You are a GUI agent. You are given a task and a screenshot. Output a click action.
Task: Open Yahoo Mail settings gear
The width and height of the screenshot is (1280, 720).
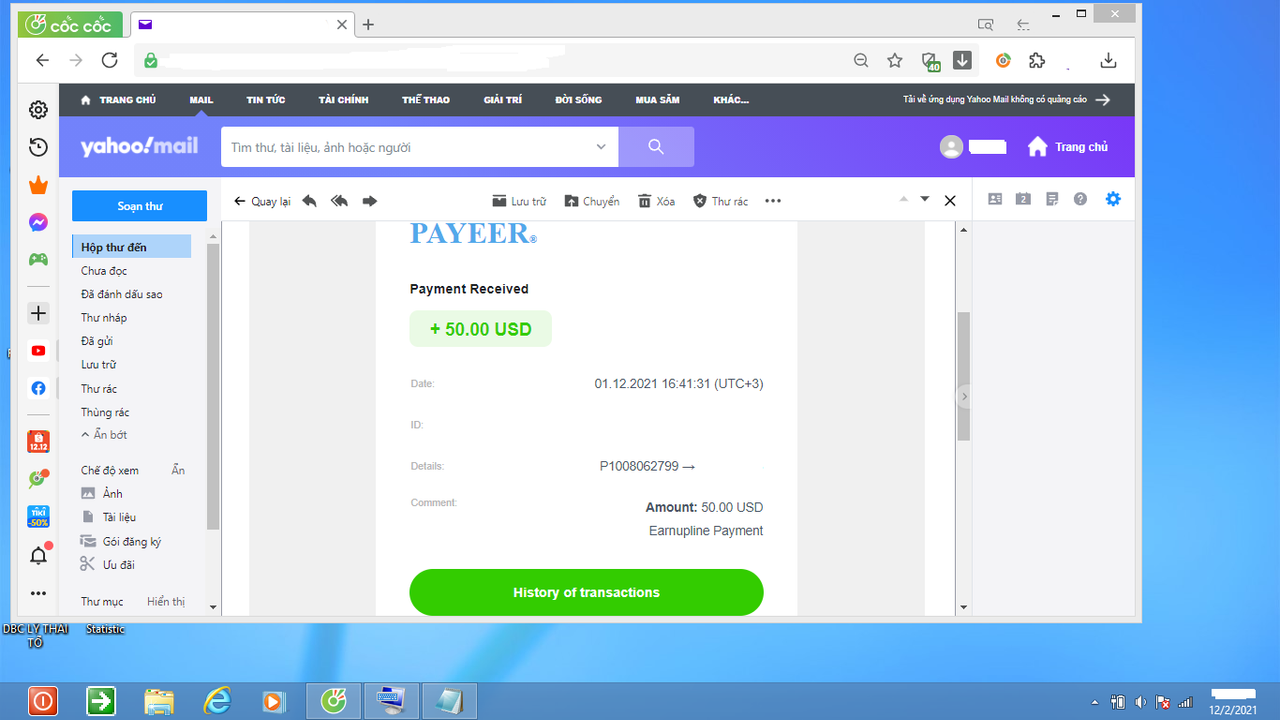1113,199
